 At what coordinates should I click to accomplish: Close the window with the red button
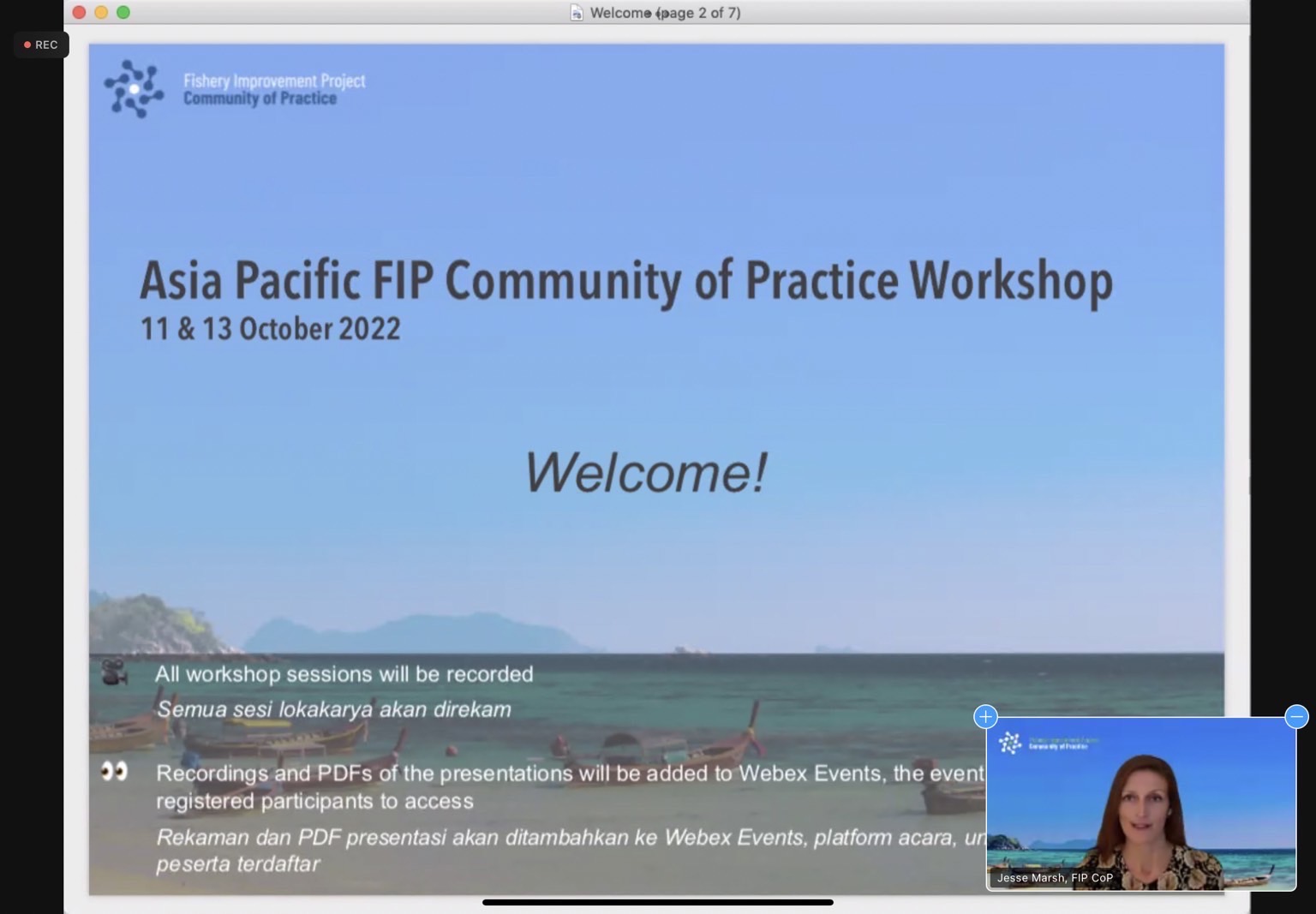pos(79,12)
